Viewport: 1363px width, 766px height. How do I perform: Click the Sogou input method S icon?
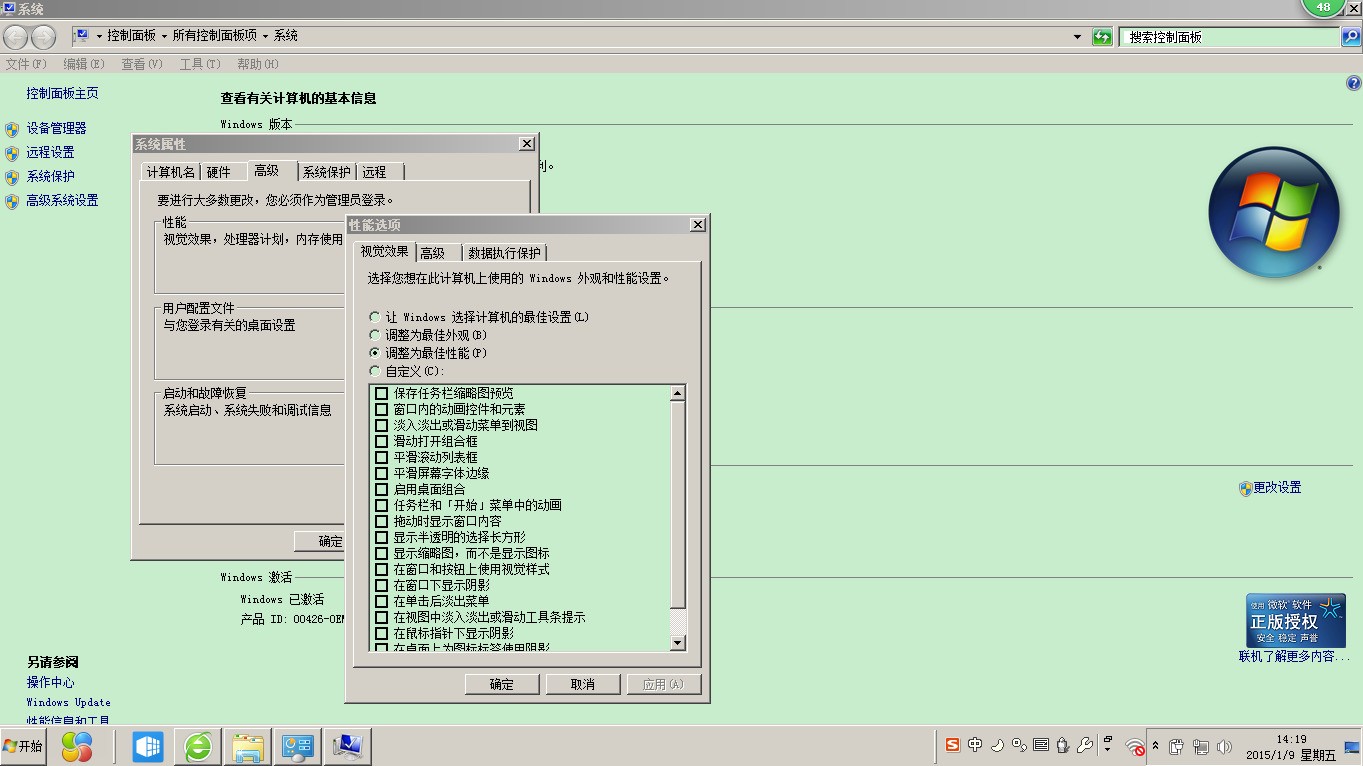[952, 745]
